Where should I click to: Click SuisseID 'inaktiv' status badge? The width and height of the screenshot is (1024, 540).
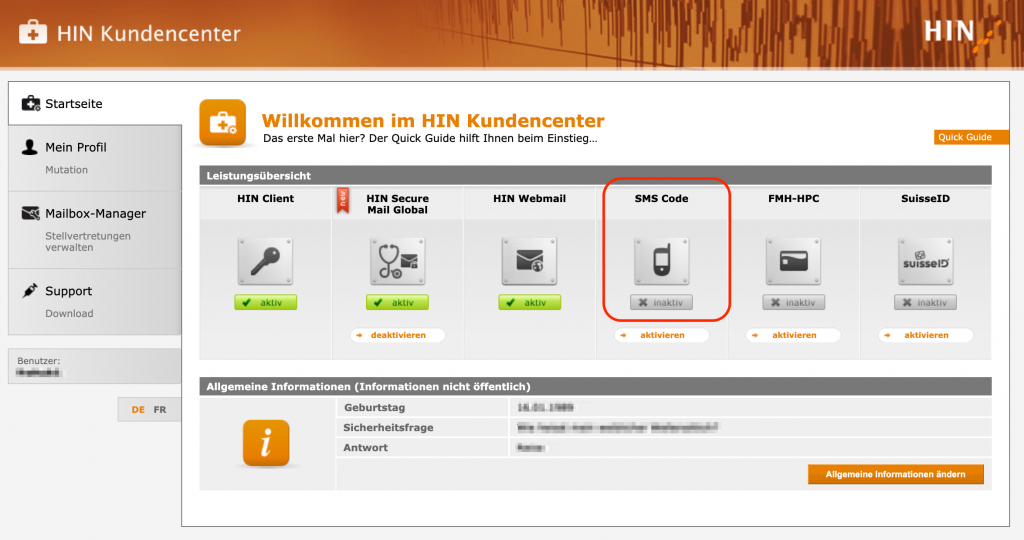click(x=925, y=302)
